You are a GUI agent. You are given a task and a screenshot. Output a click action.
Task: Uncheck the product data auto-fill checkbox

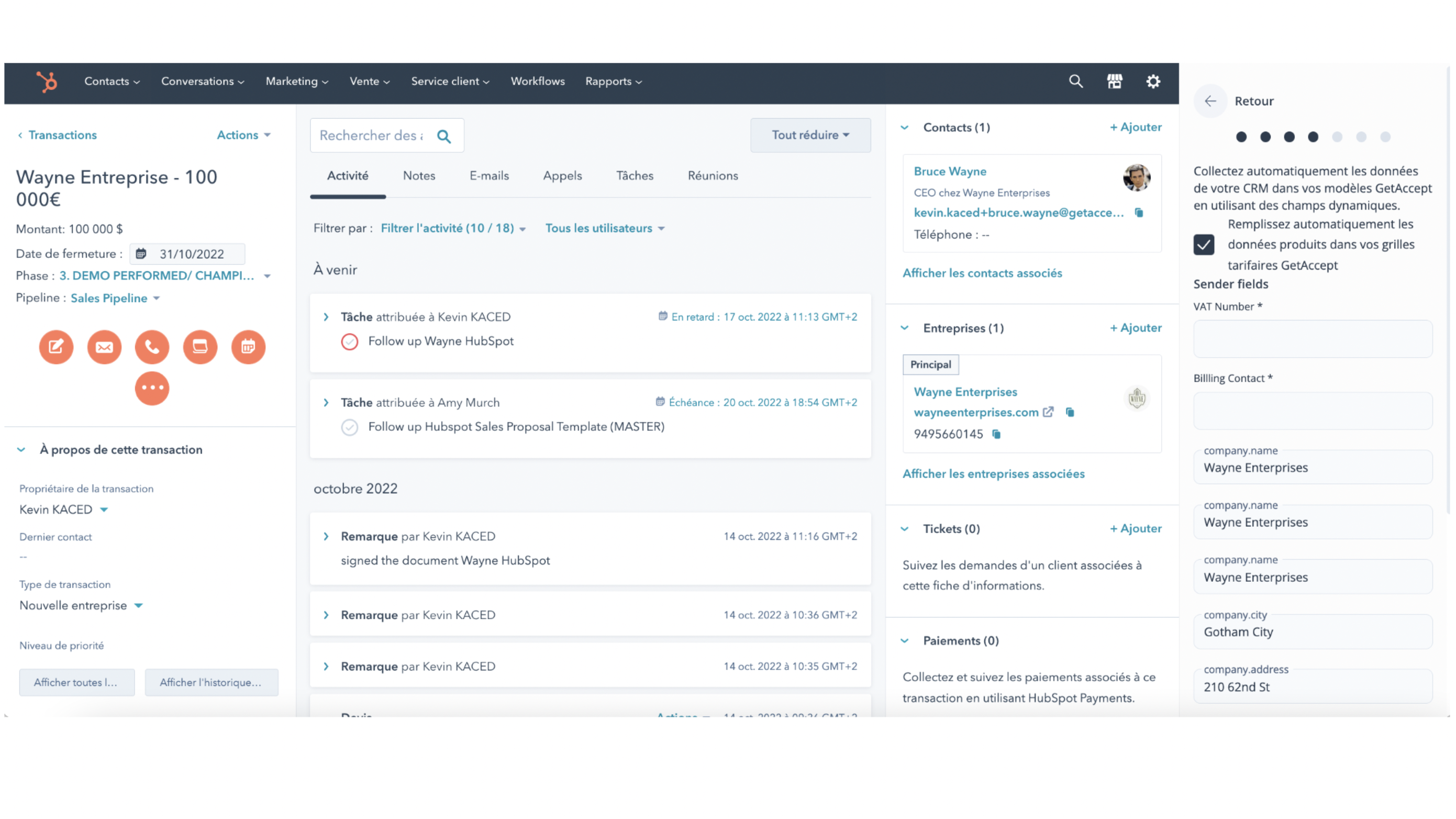(1203, 245)
